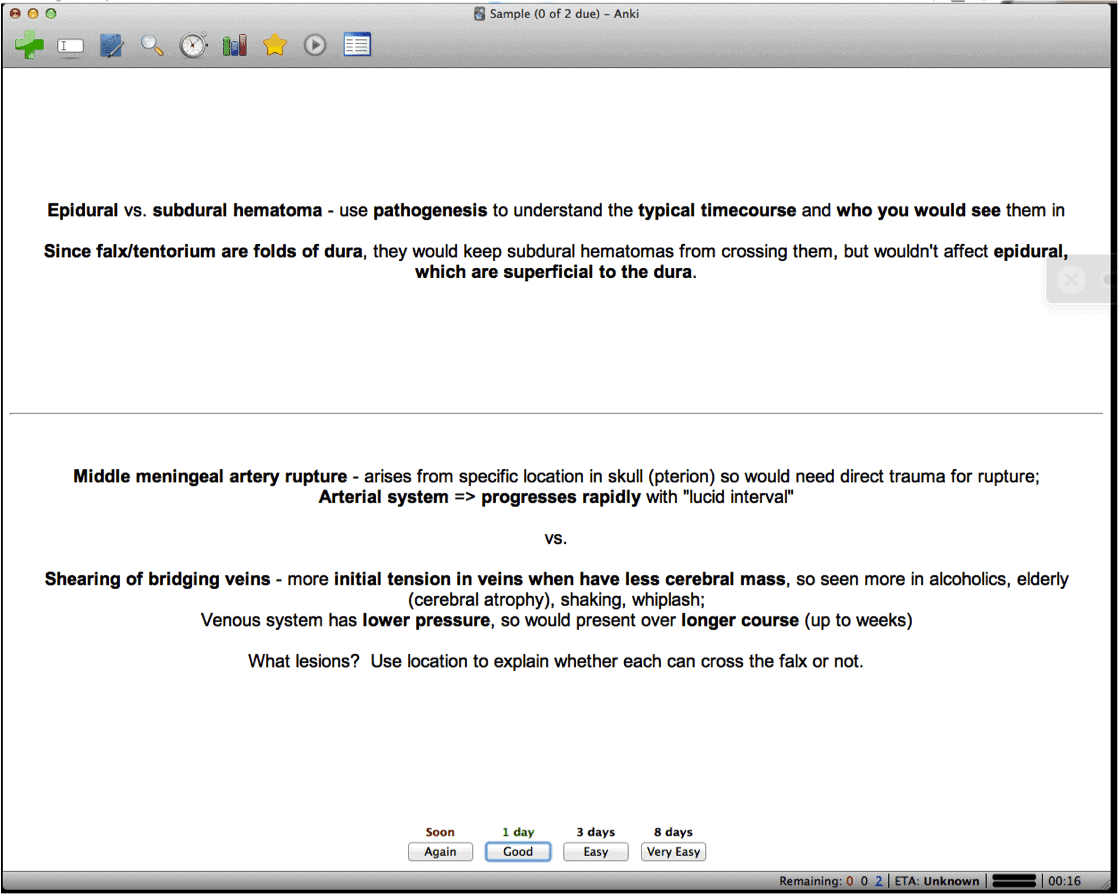This screenshot has width=1118, height=894.
Task: Mark the current card with the star
Action: (x=275, y=45)
